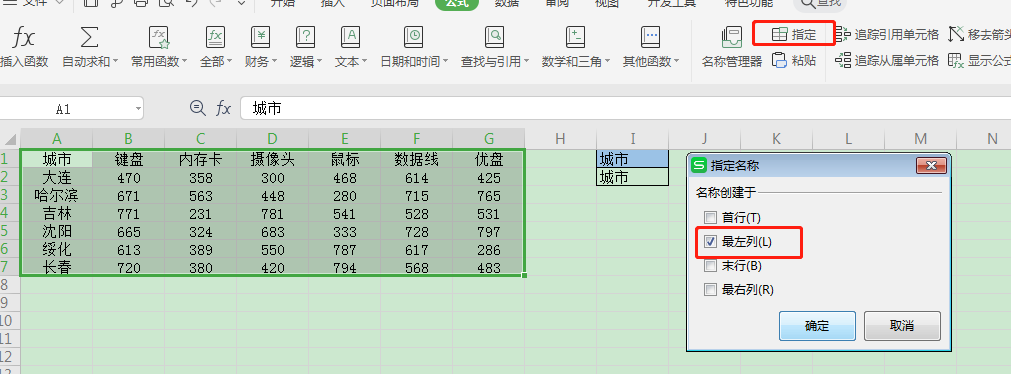Select the 哈尔滨 cell
1011x374 pixels.
[57, 195]
